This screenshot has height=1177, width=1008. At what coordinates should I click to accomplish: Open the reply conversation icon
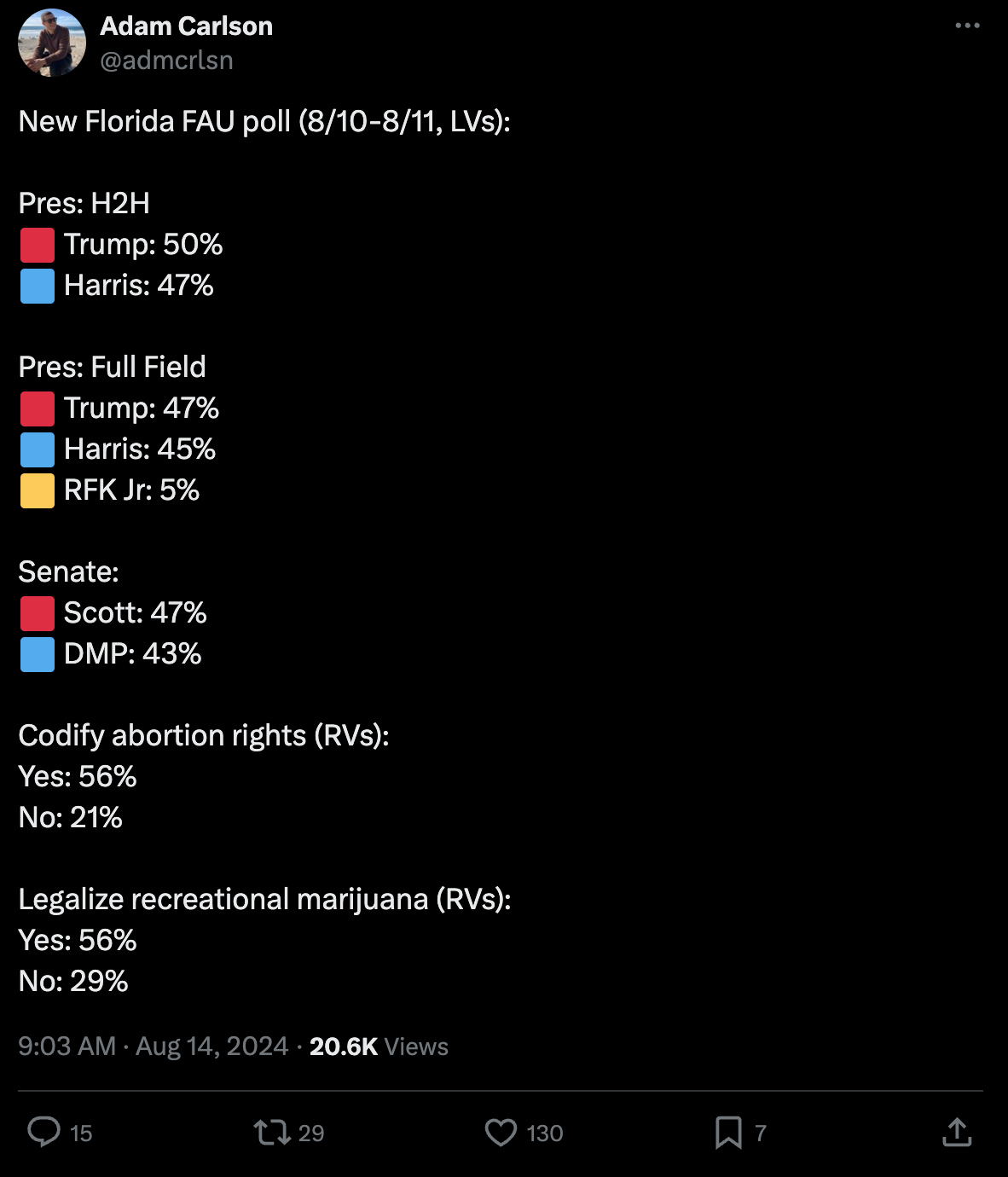point(44,1133)
